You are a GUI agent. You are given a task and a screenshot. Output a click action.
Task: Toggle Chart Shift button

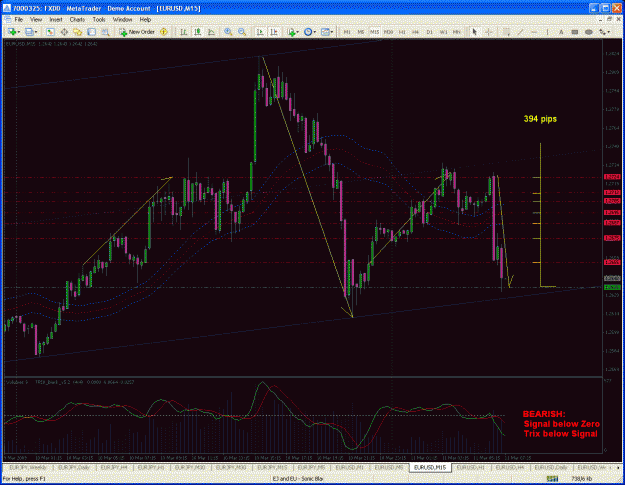click(x=274, y=32)
